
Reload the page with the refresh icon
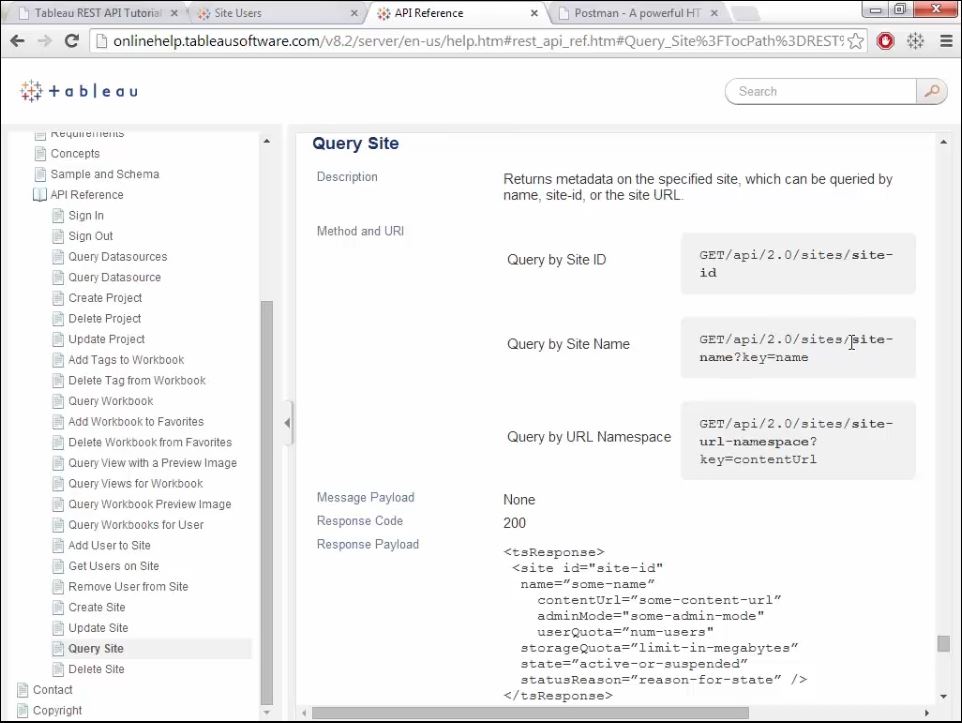pyautogui.click(x=72, y=41)
